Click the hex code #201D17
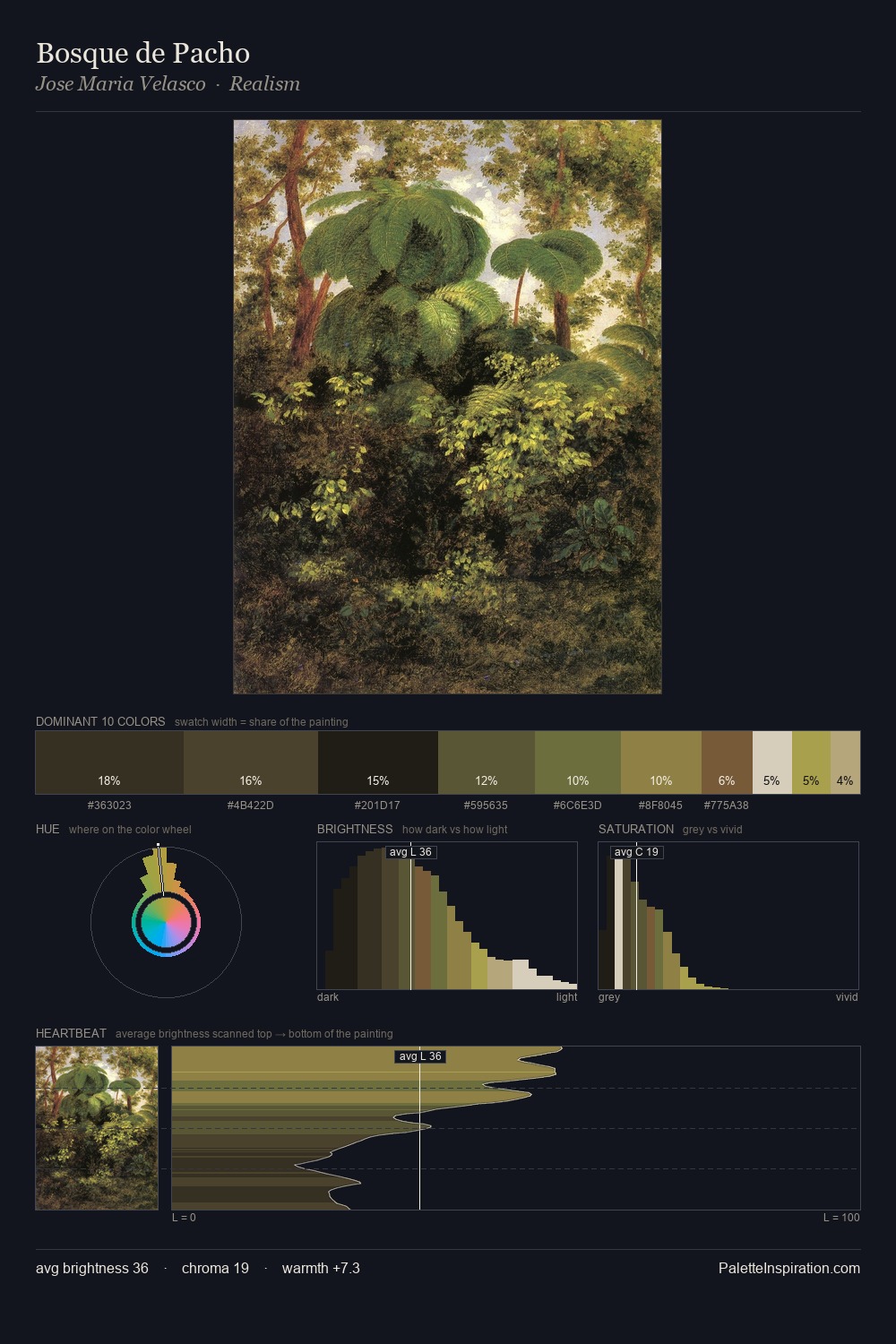 click(x=377, y=806)
